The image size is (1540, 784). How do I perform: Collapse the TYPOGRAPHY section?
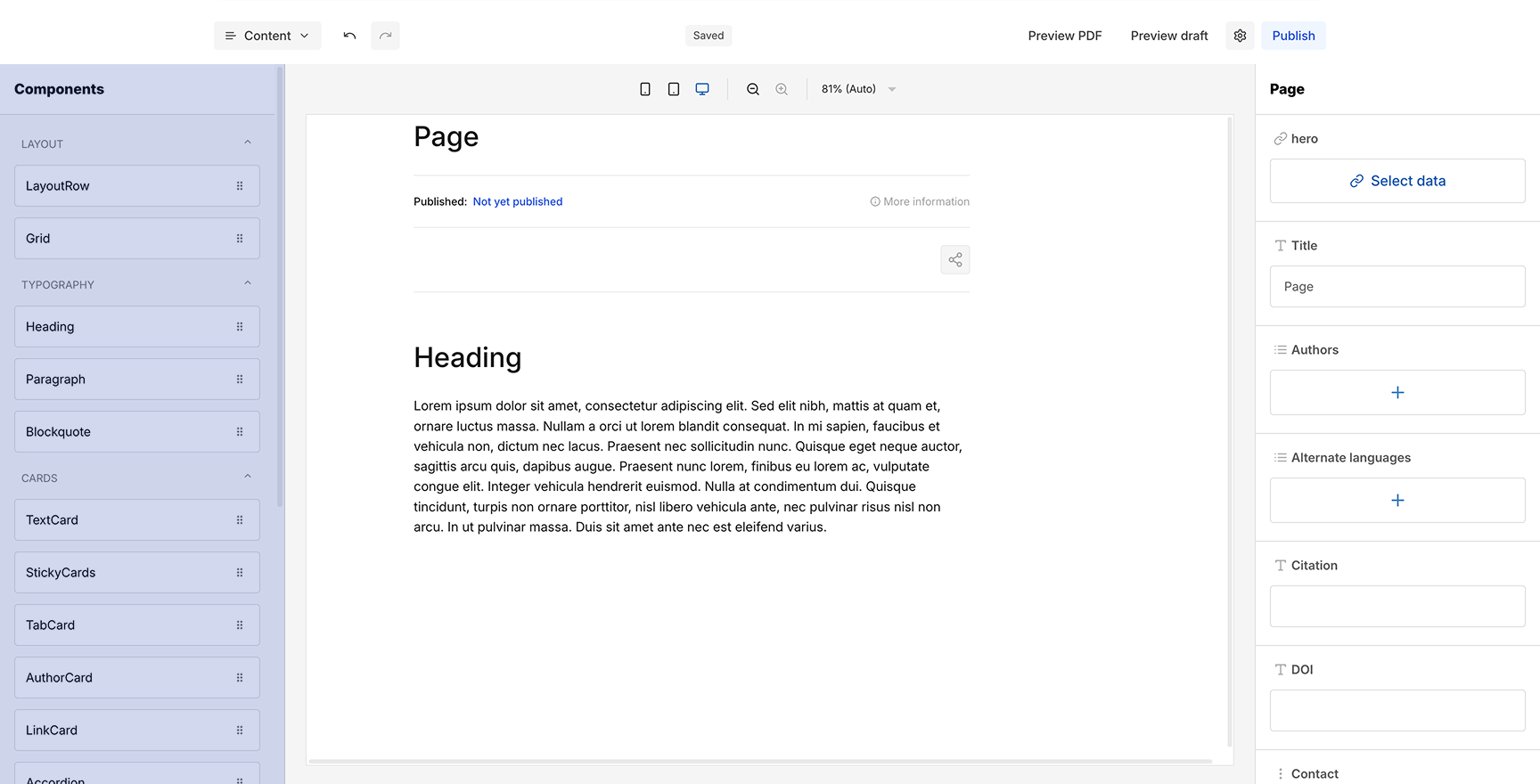[248, 283]
